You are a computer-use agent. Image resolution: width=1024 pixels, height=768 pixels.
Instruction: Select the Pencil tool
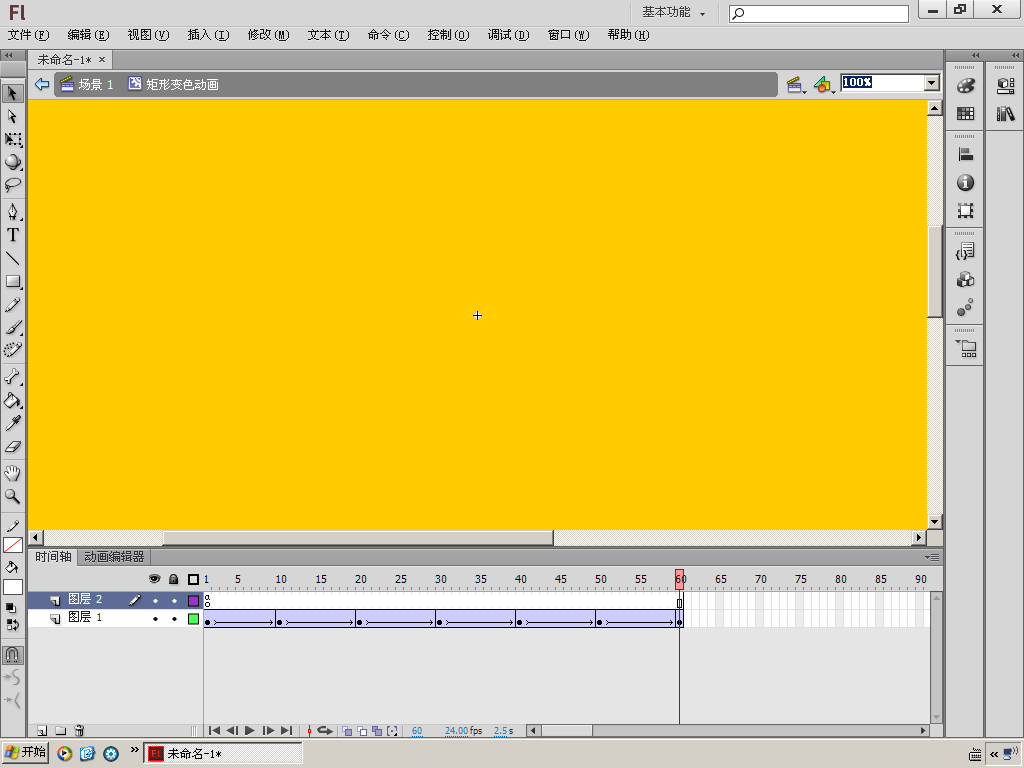pyautogui.click(x=12, y=305)
